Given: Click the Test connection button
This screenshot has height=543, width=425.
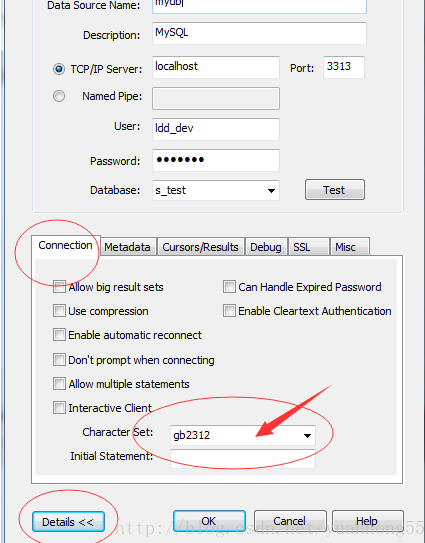Looking at the screenshot, I should tap(335, 190).
